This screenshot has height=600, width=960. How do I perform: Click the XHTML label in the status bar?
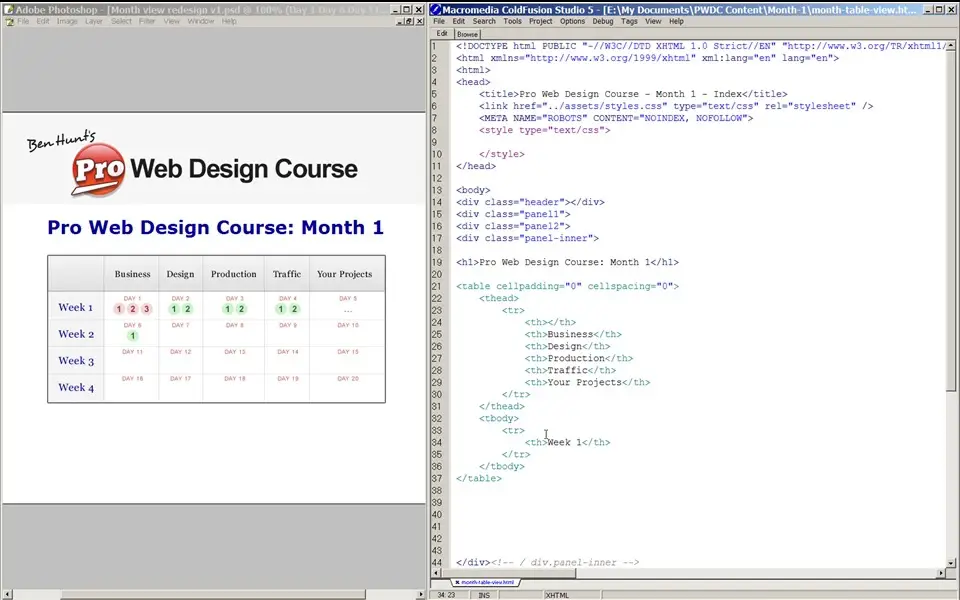[x=557, y=595]
